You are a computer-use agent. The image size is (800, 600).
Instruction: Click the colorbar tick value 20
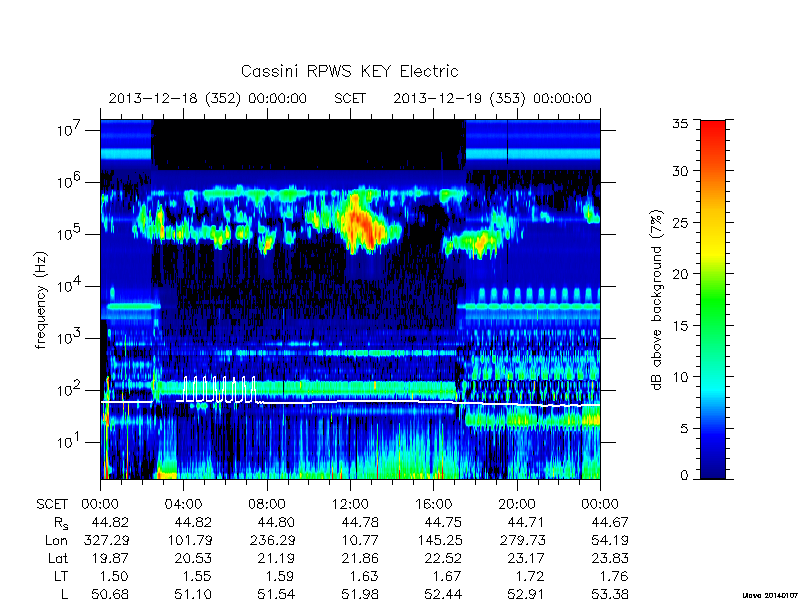pyautogui.click(x=680, y=274)
